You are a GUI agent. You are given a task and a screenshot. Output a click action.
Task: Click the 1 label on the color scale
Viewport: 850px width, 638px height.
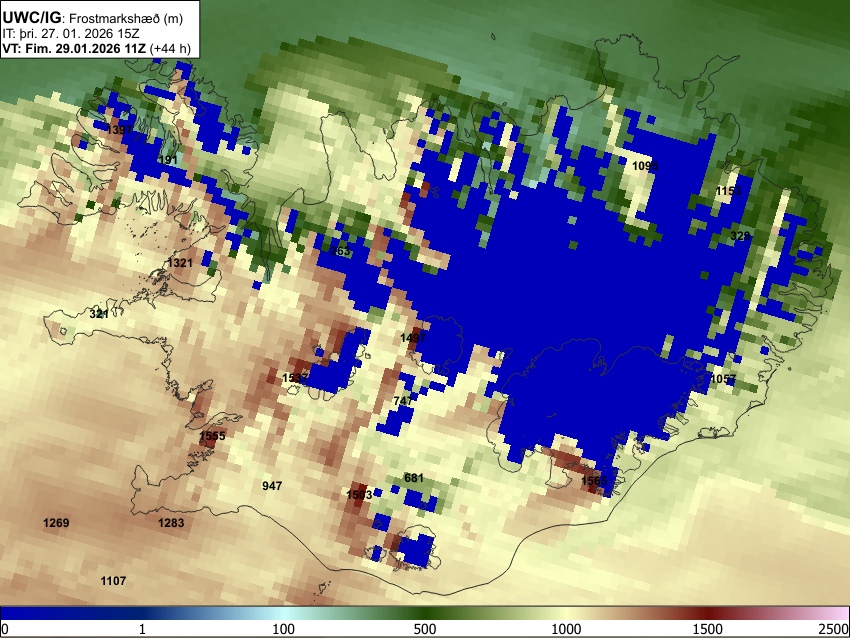142,629
